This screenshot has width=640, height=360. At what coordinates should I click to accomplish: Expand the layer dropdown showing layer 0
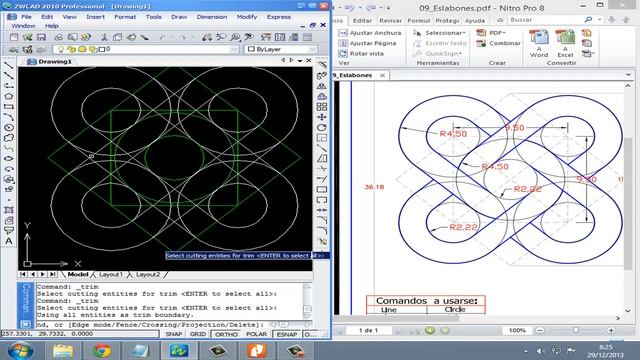(234, 49)
